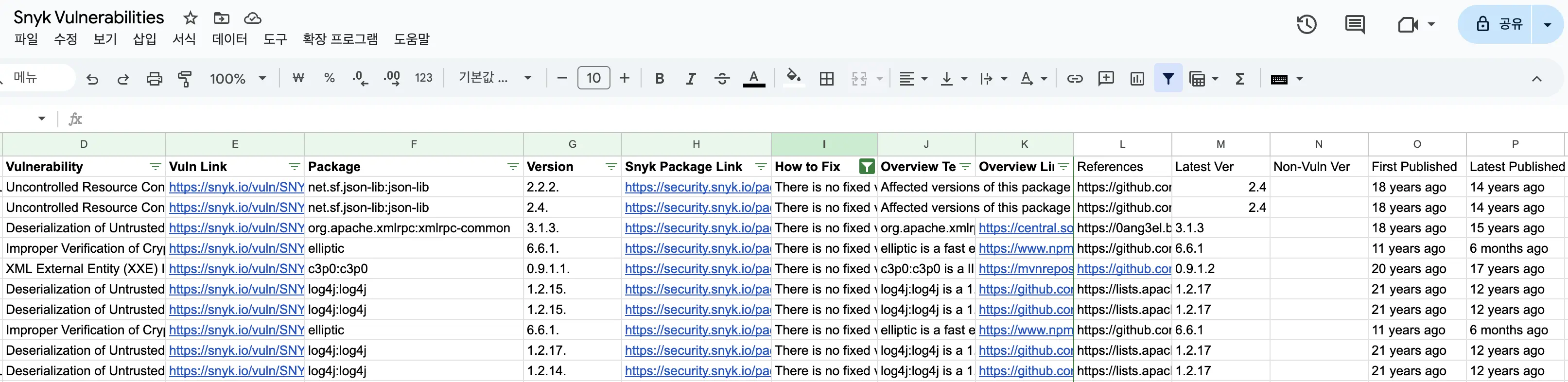Screen dimensions: 1568x382
Task: Open the cell borders tool
Action: [827, 78]
